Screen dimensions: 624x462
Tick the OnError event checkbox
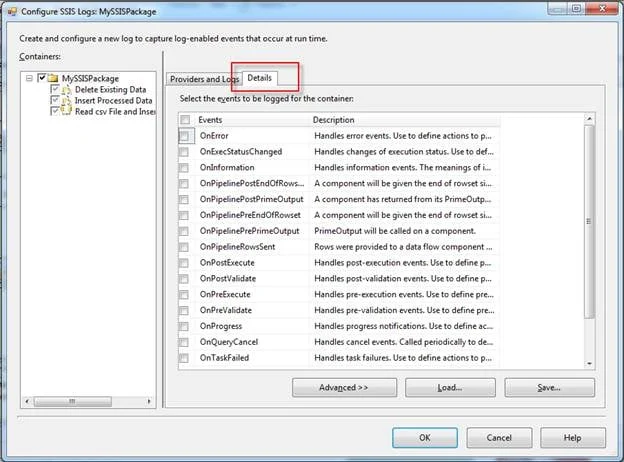click(x=184, y=136)
